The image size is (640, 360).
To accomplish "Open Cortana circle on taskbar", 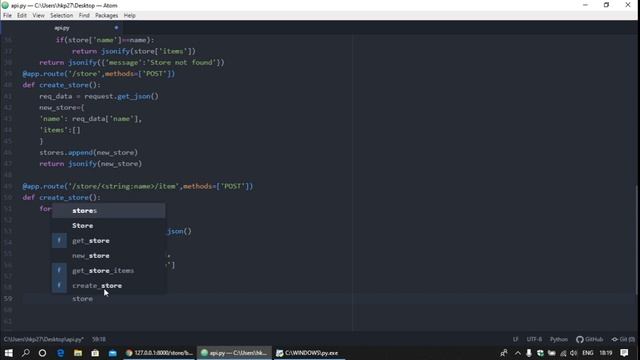I will coord(42,353).
